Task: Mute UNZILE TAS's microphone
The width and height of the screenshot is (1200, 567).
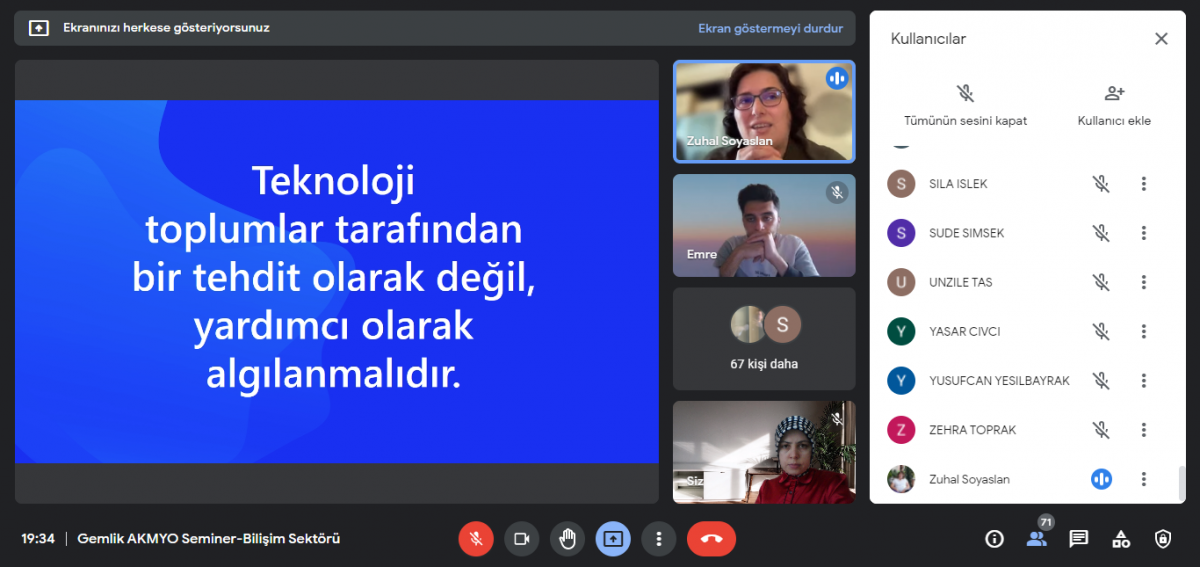Action: [x=1101, y=282]
